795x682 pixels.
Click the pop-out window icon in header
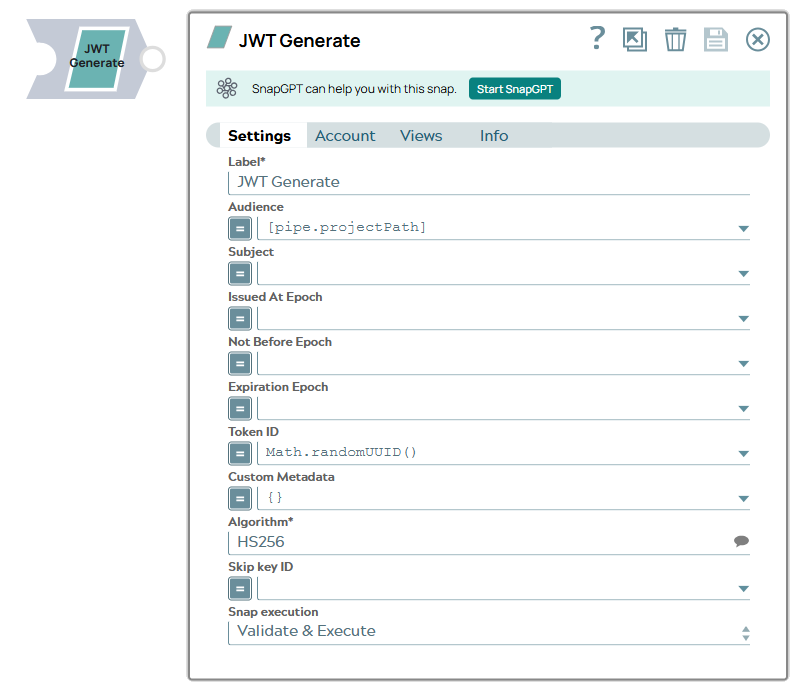click(634, 39)
